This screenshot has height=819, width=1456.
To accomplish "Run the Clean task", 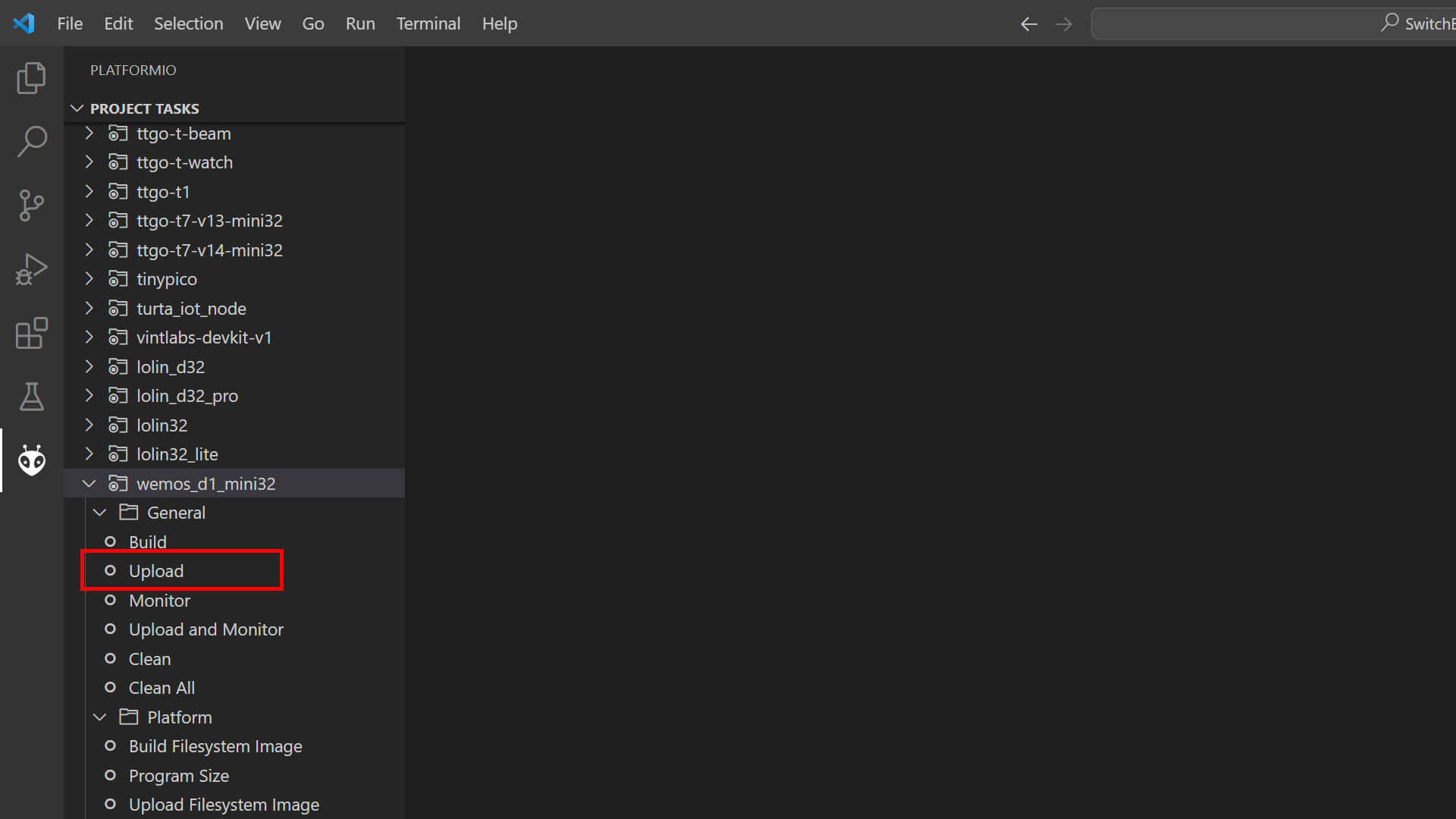I will [x=149, y=659].
